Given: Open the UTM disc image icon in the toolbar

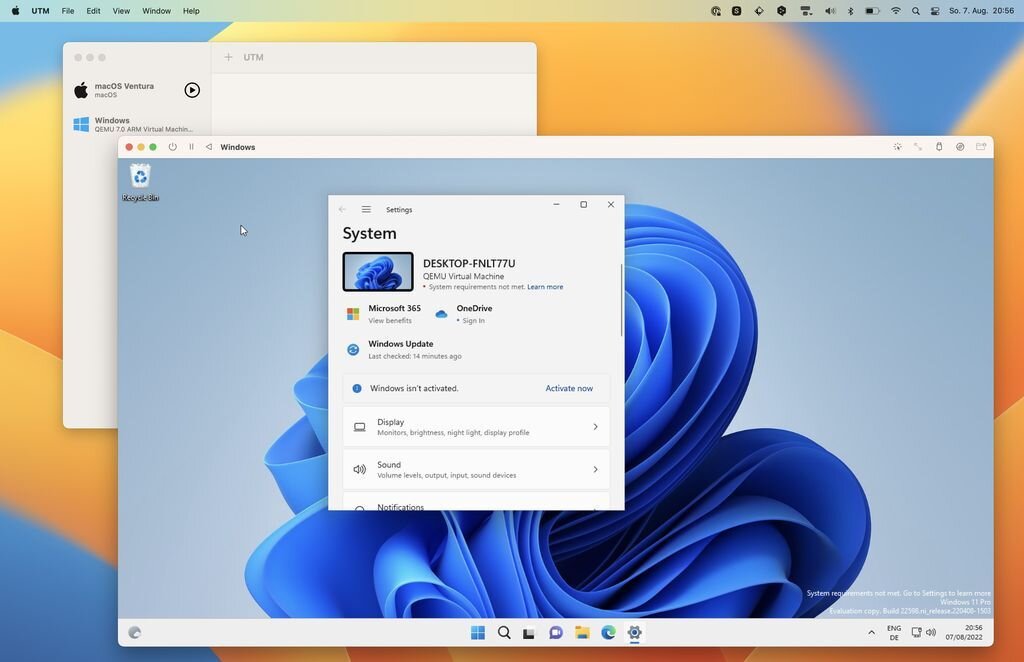Looking at the screenshot, I should (959, 146).
